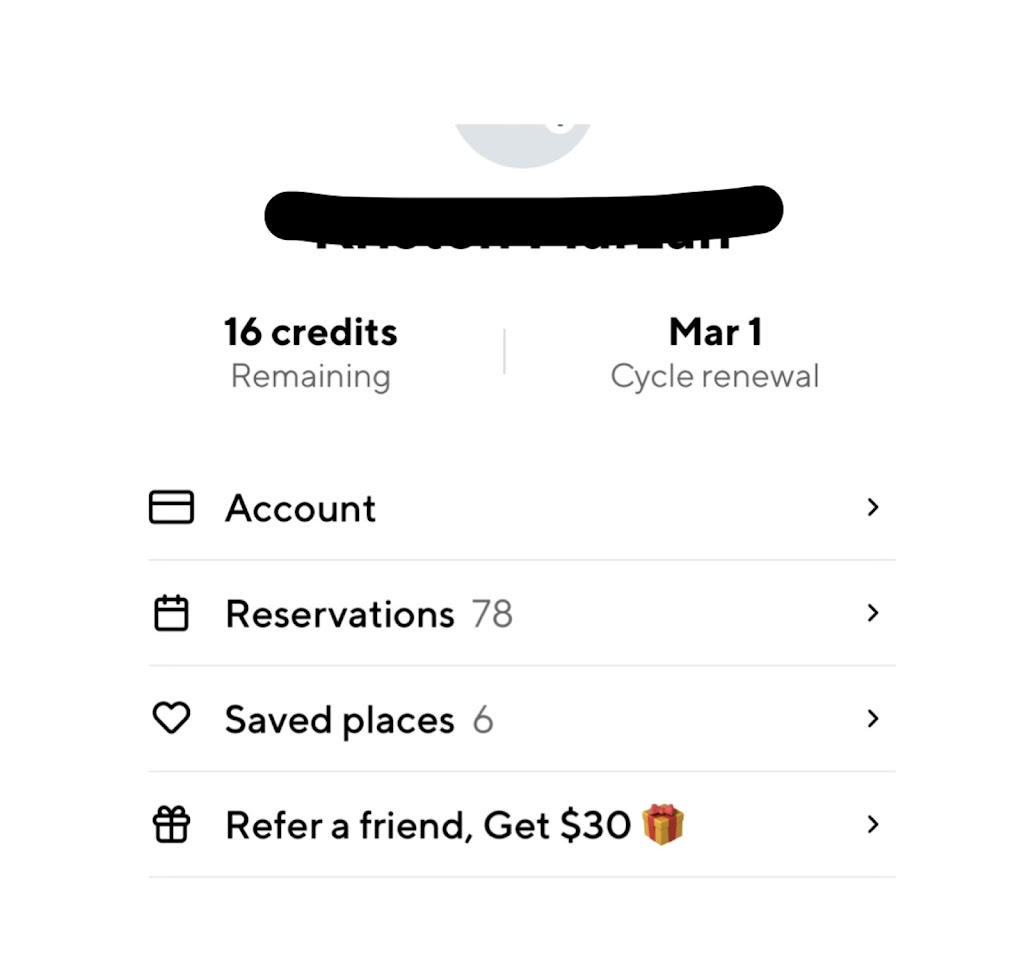Click the heart icon for Saved places
The width and height of the screenshot is (1024, 955).
coord(171,719)
